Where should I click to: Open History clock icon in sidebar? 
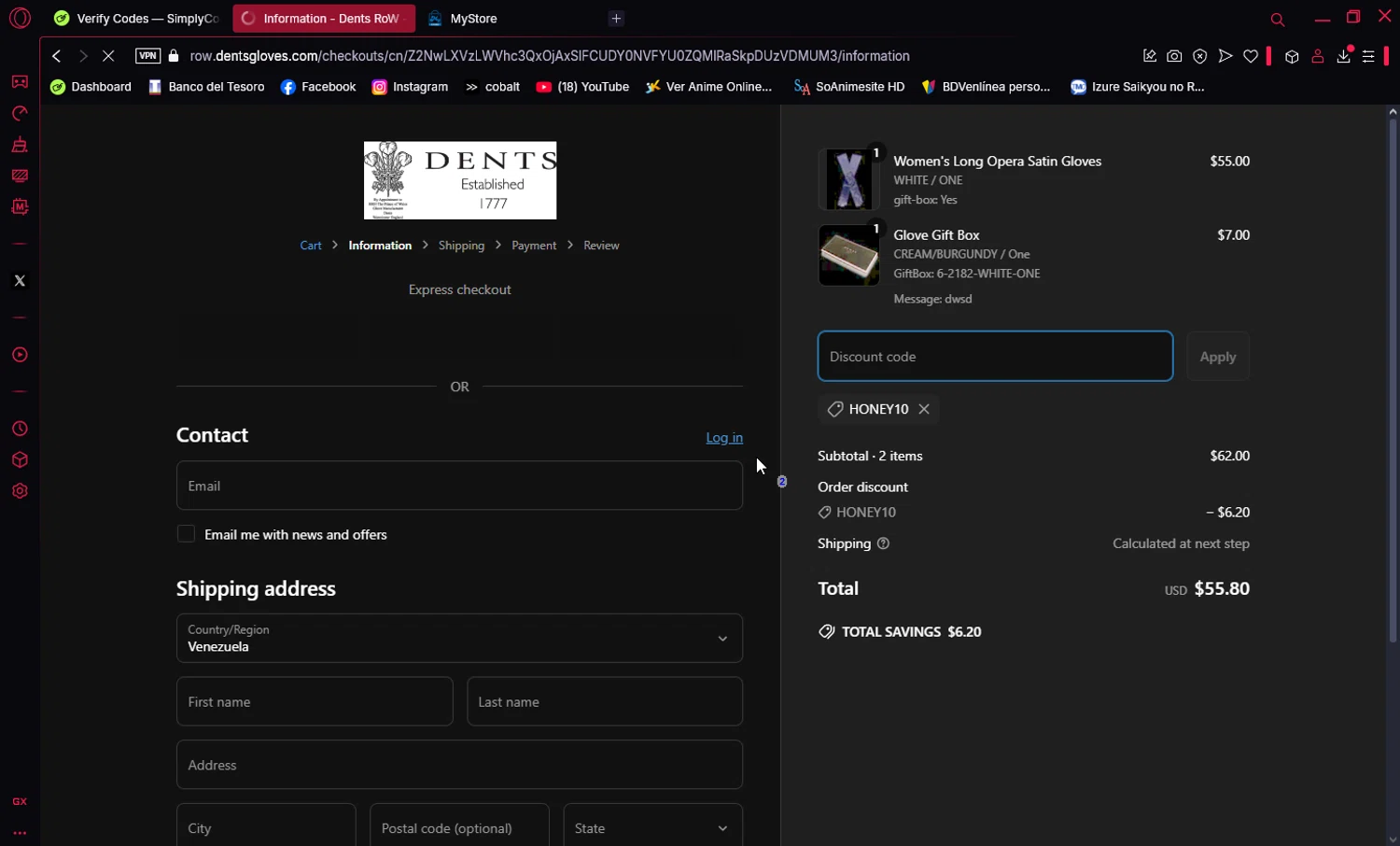point(20,429)
